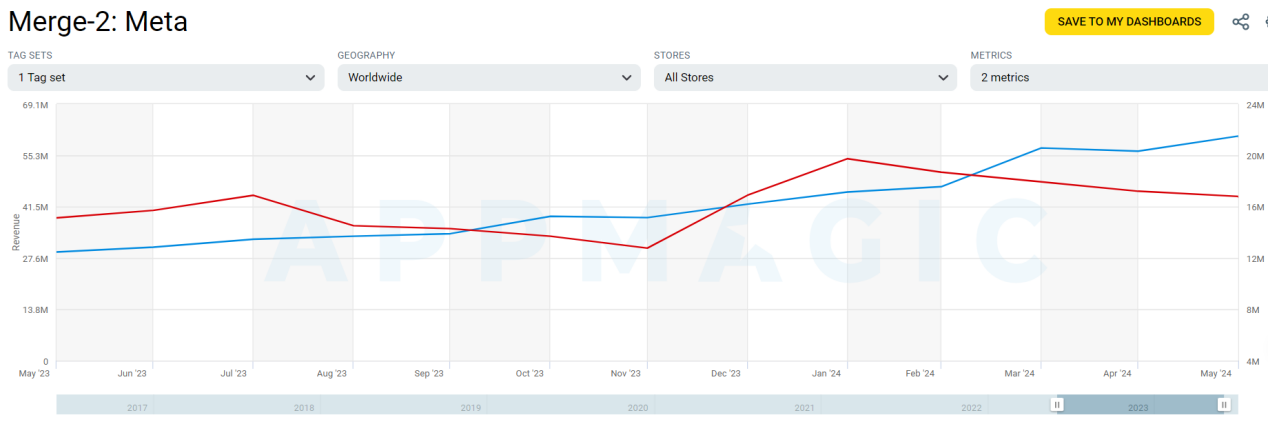Click the left handle of the time range slider
This screenshot has height=424, width=1268.
1057,405
